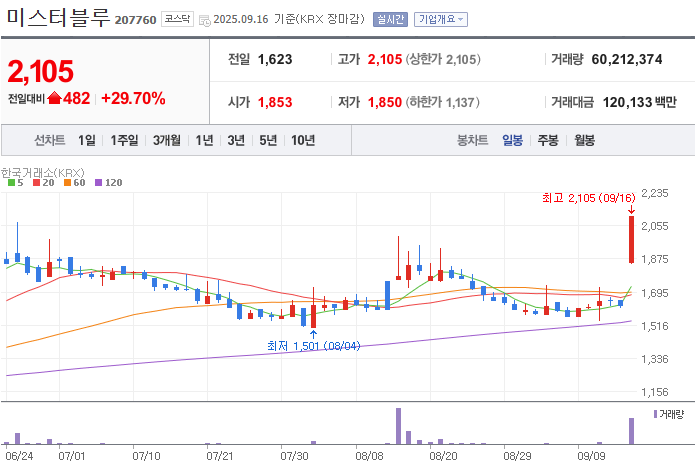Click the opening price value 1,853
Screen dimensions: 695x476
click(x=275, y=102)
